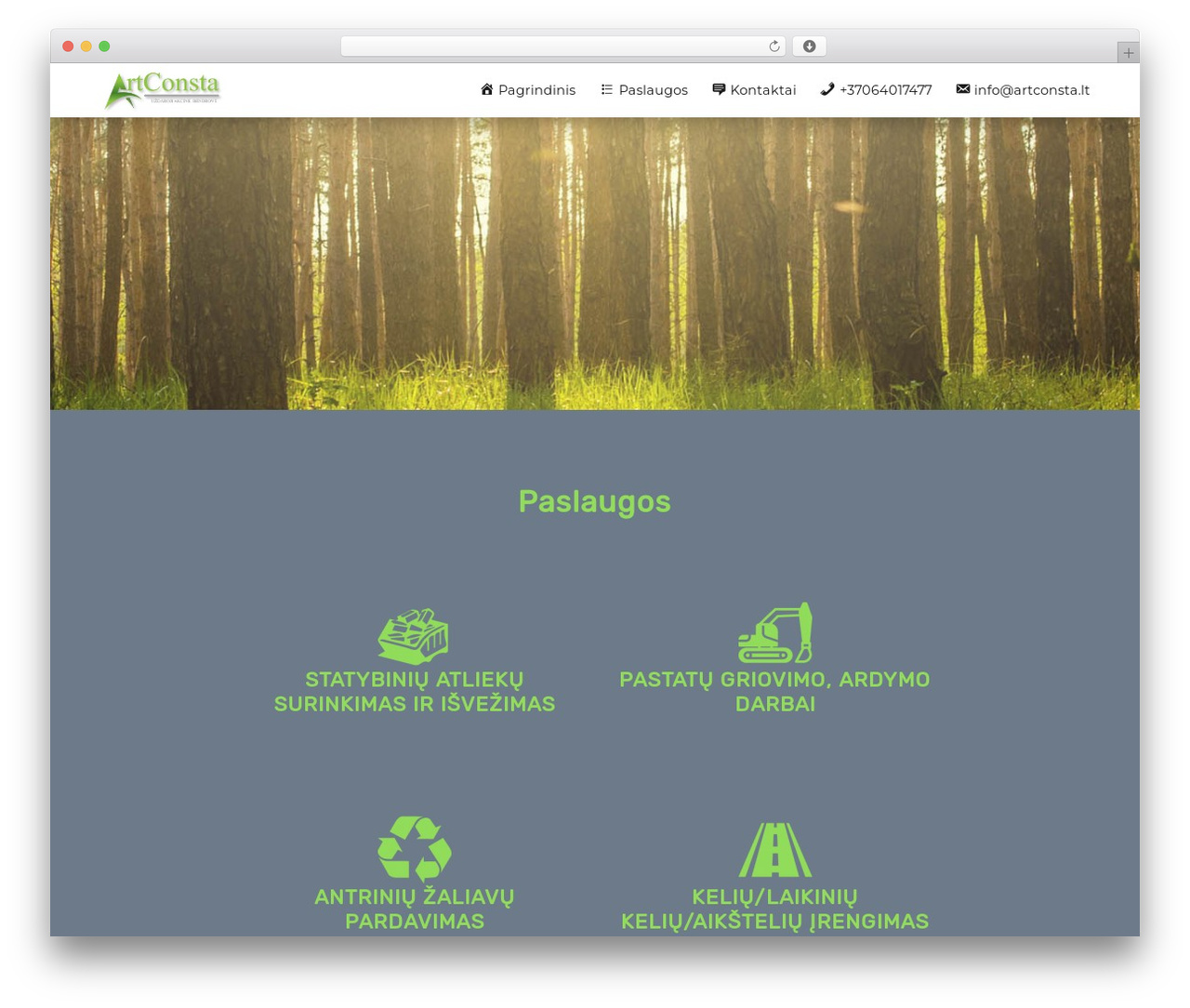Image resolution: width=1190 pixels, height=1008 pixels.
Task: Close the browser window with red button
Action: tap(68, 46)
